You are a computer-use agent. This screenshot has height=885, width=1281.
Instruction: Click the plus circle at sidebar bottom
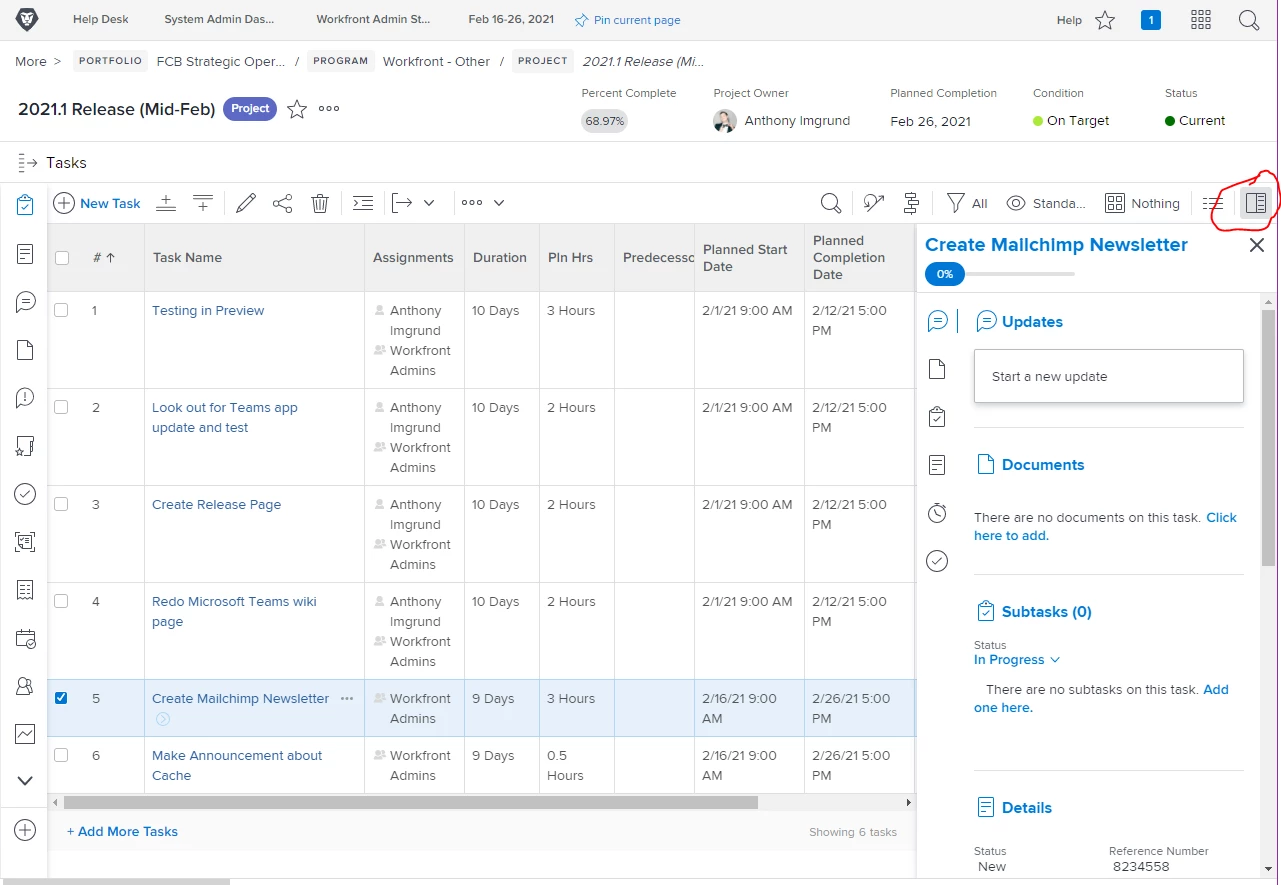click(x=26, y=830)
